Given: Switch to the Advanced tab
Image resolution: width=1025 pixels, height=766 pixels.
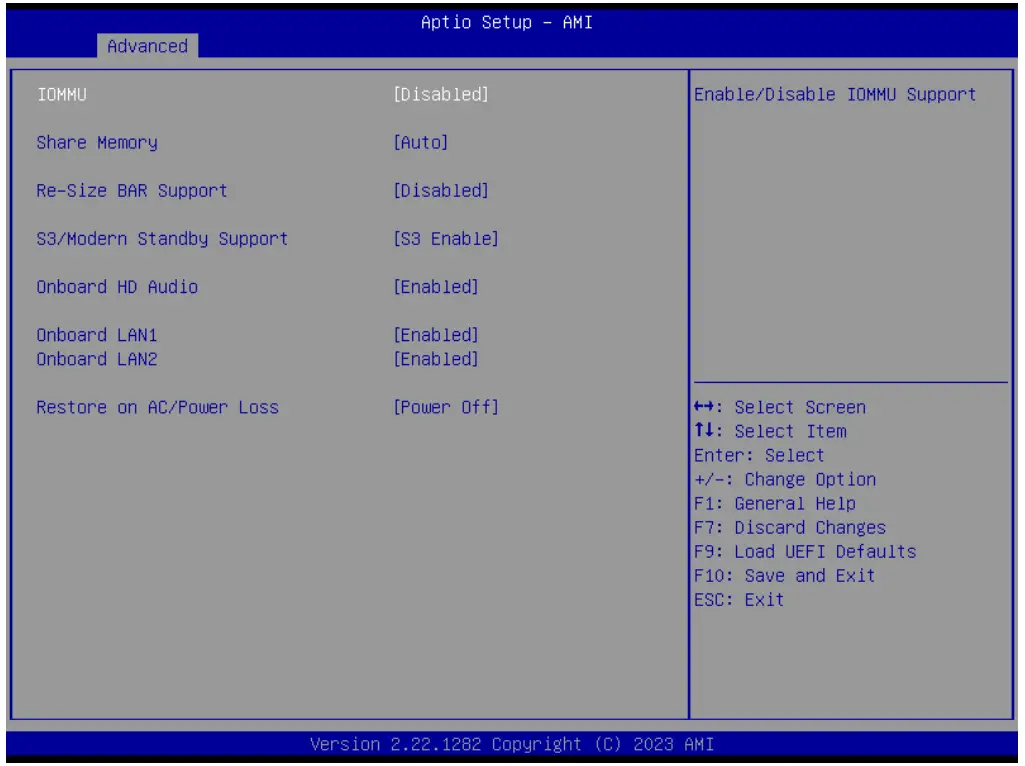Looking at the screenshot, I should (x=147, y=46).
